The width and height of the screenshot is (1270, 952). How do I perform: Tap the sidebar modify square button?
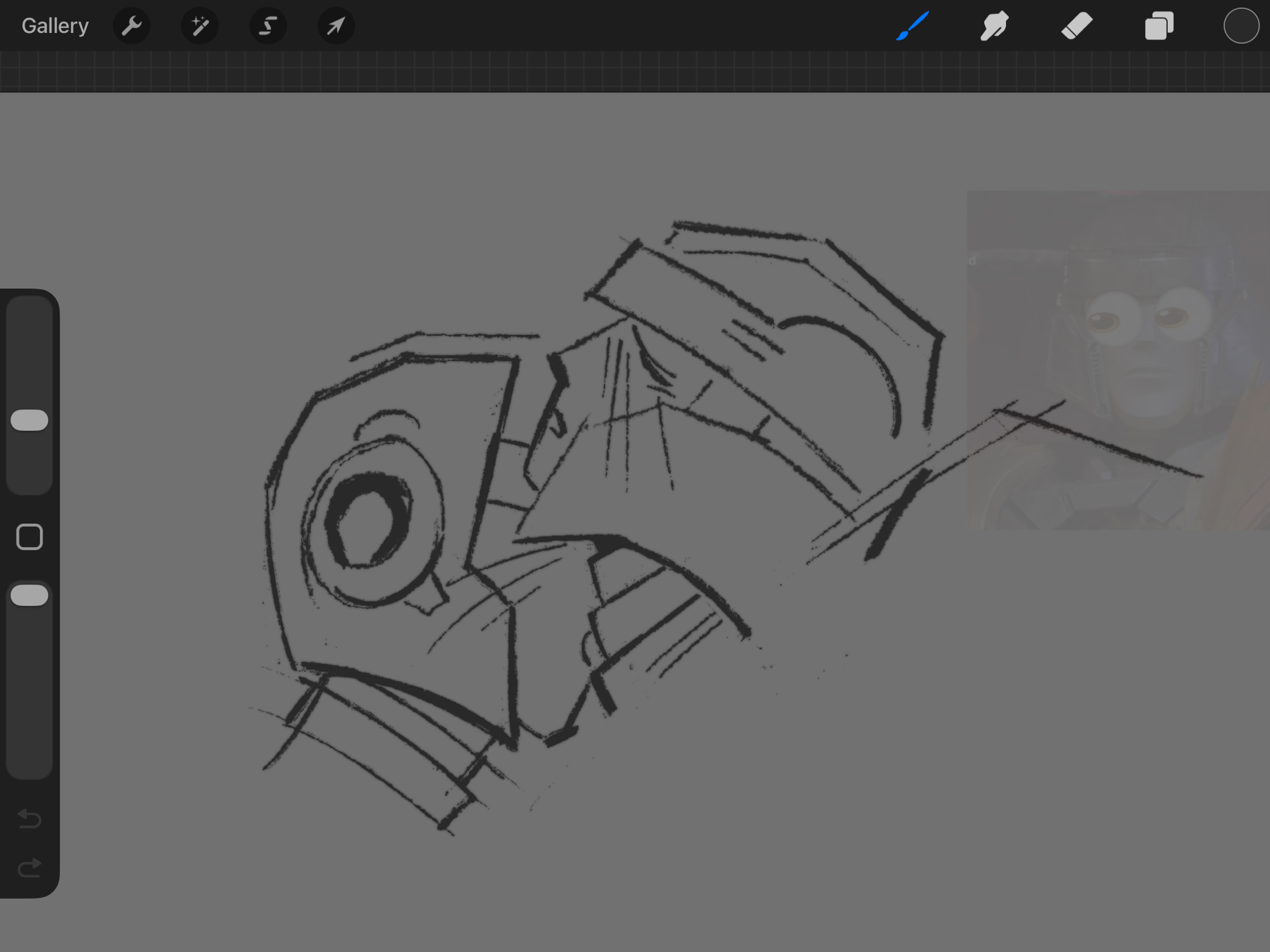[29, 537]
